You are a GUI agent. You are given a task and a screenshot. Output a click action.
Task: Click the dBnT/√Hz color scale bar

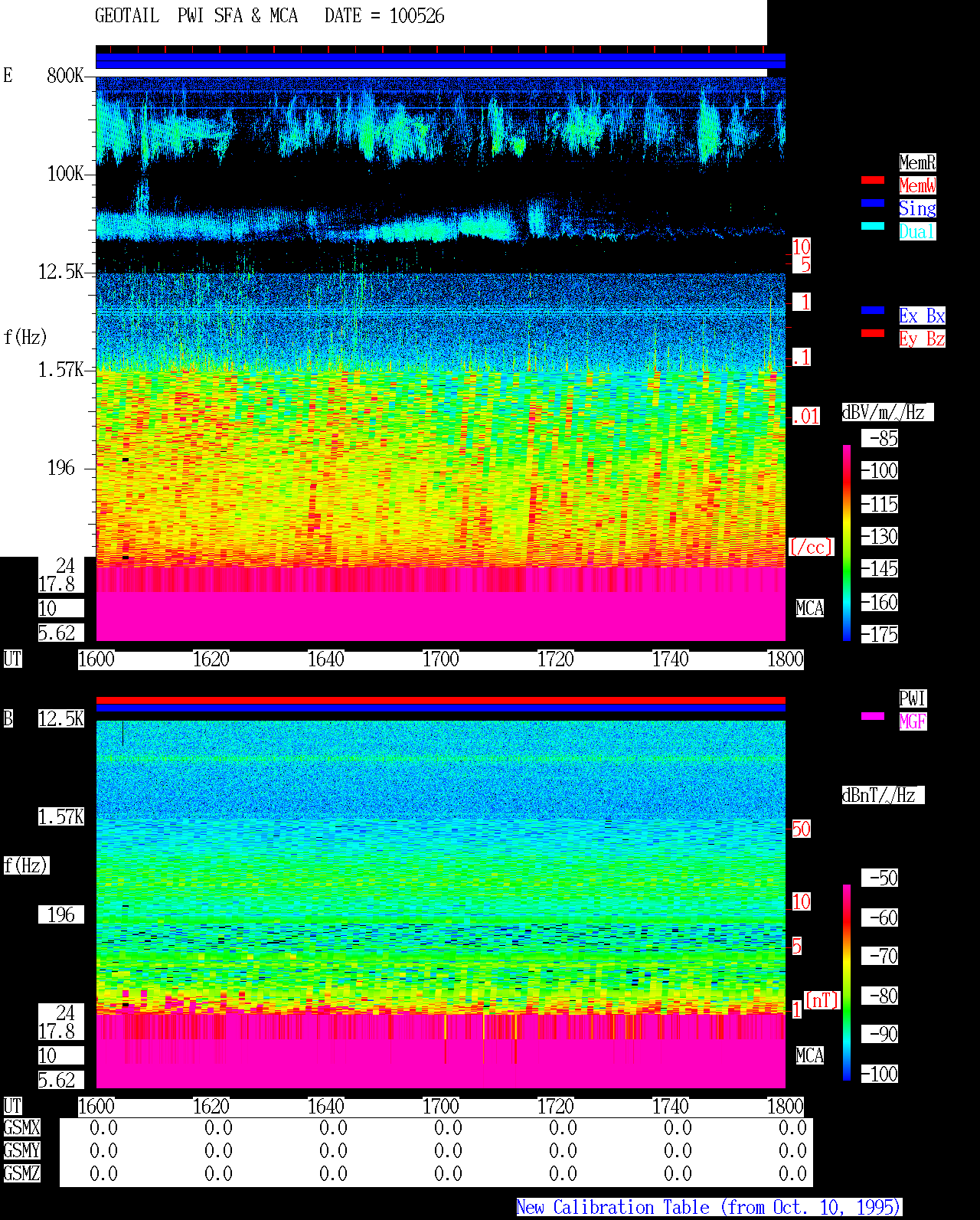point(847,983)
